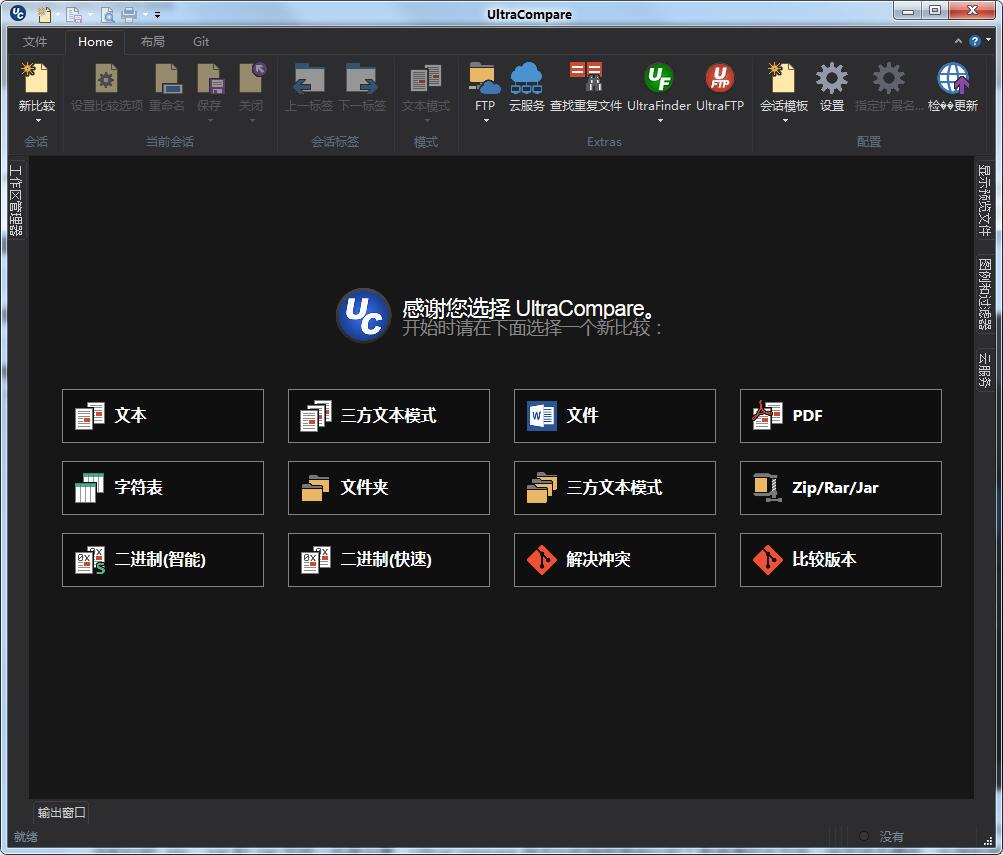Open the 图例和过滤器 side tab
1003x855 pixels.
(984, 294)
